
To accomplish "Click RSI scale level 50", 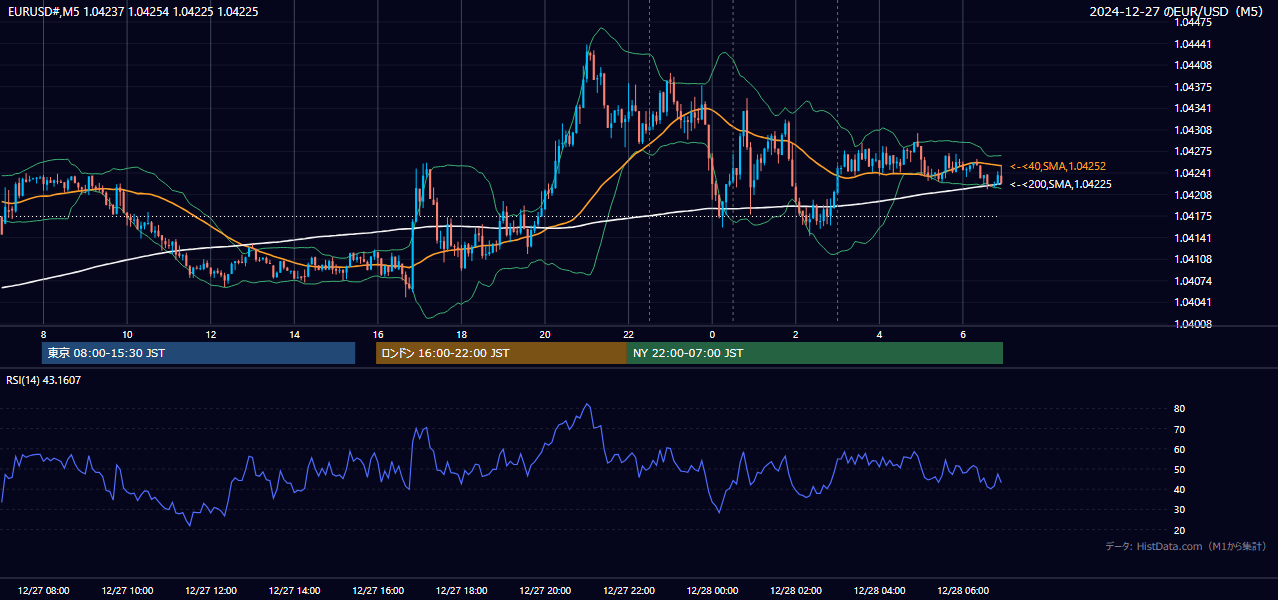I will (x=1180, y=470).
